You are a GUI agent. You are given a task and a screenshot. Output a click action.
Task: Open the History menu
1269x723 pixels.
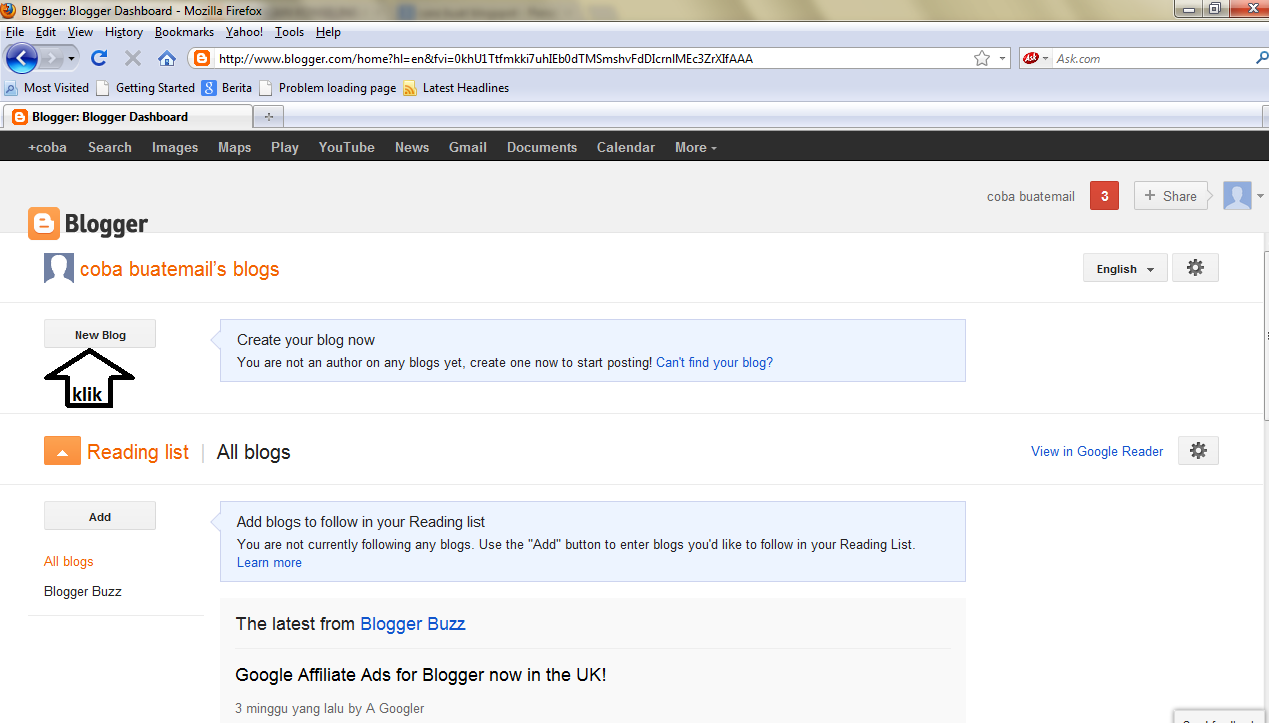tap(124, 32)
